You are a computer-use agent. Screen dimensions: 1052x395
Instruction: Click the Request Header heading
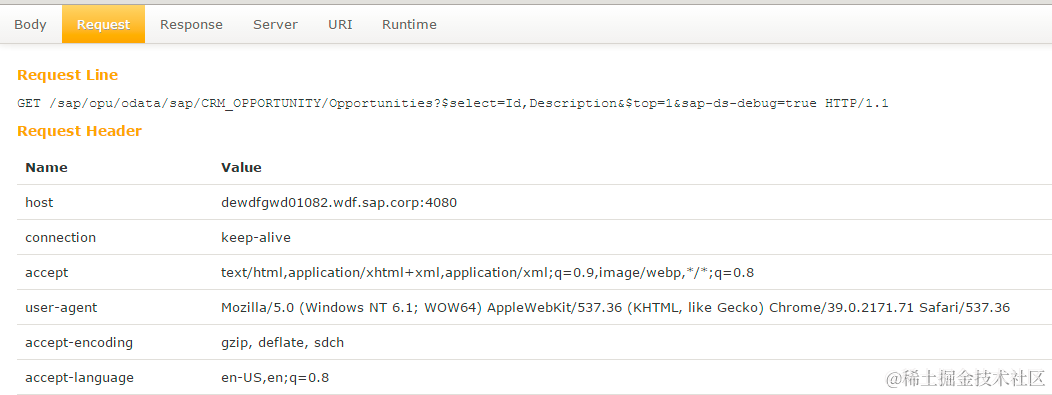[x=80, y=131]
